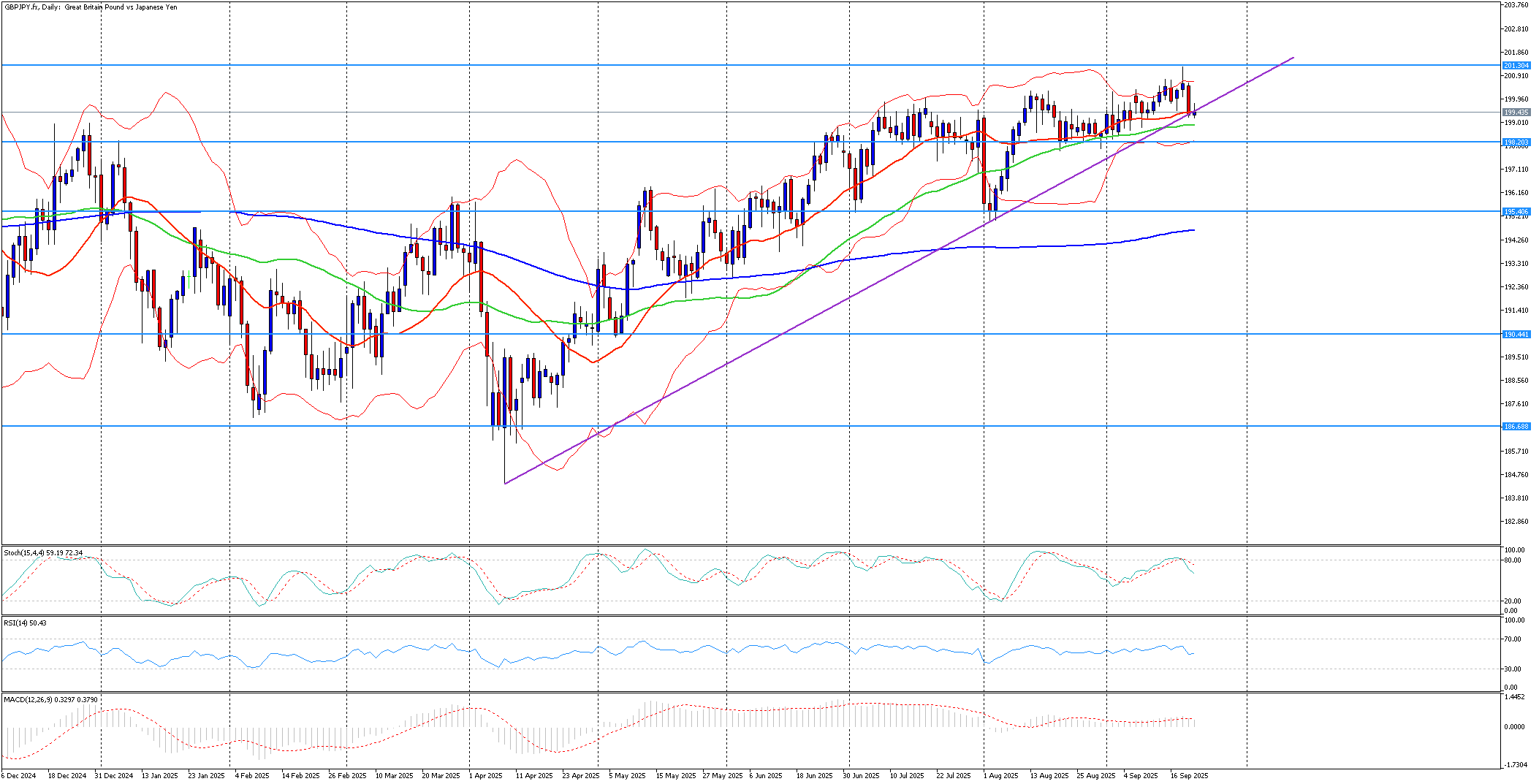Click the 195.406 horizontal level label

tap(1516, 212)
